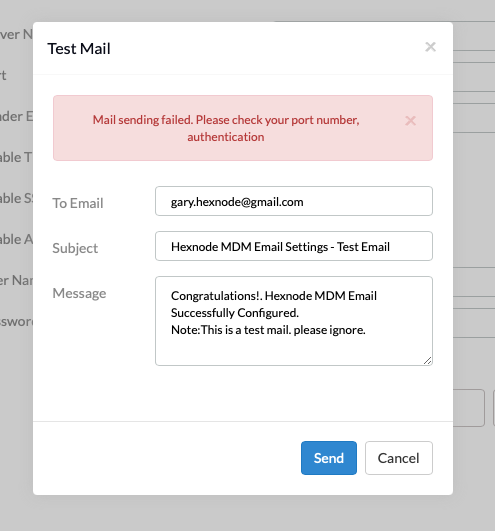This screenshot has height=531, width=495.
Task: Click the red error message text
Action: click(226, 128)
